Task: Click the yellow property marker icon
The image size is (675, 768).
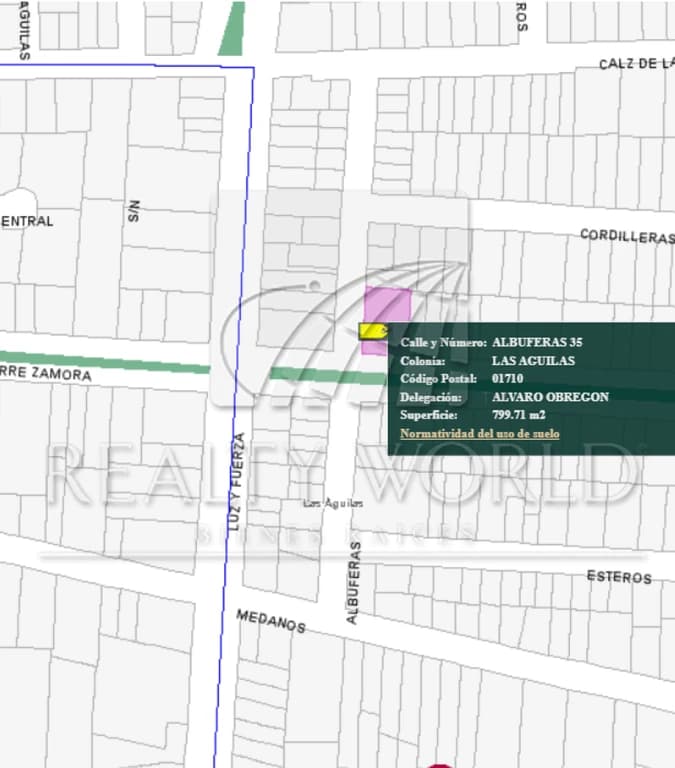Action: tap(373, 330)
